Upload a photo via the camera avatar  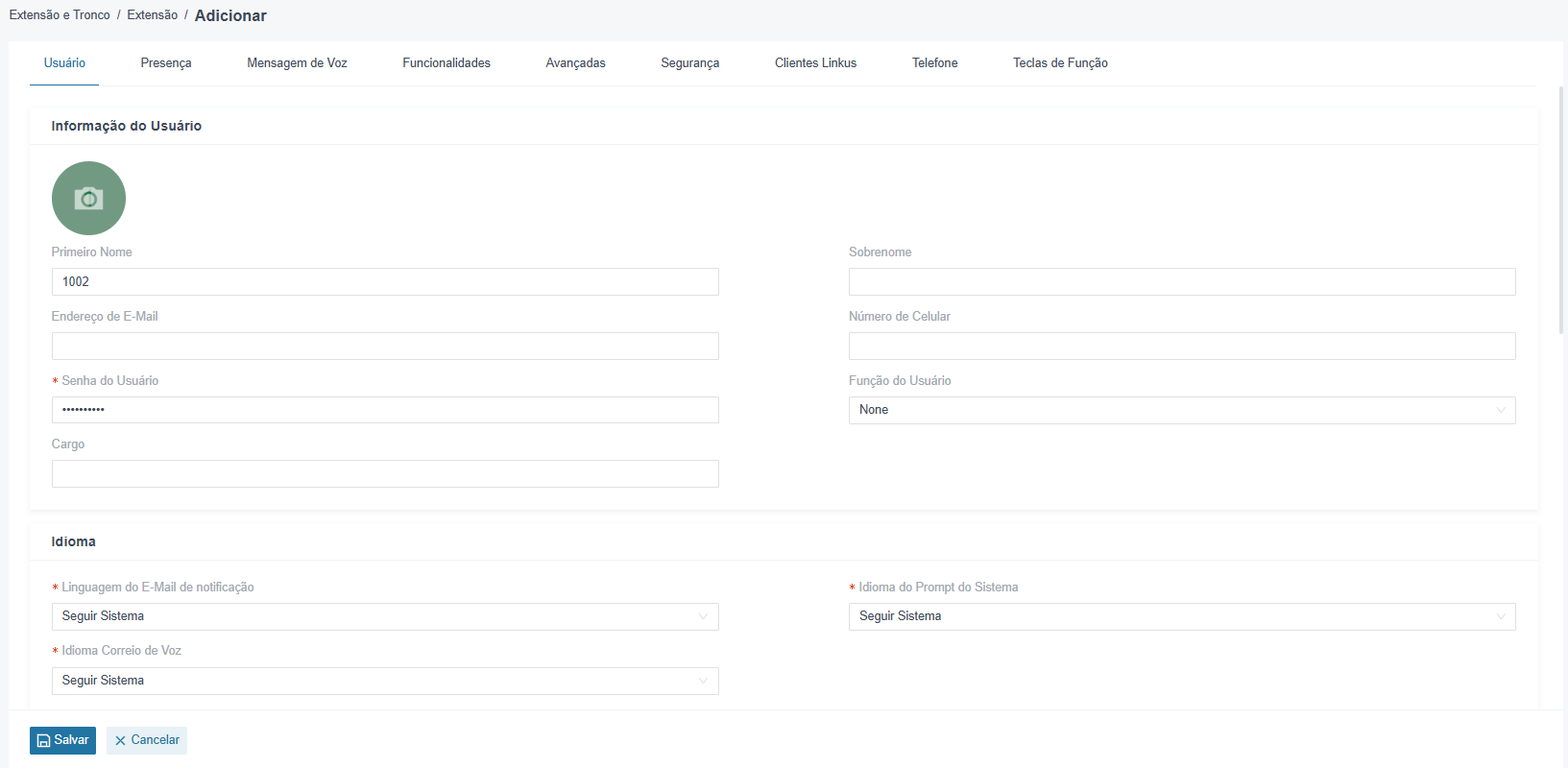pyautogui.click(x=88, y=198)
